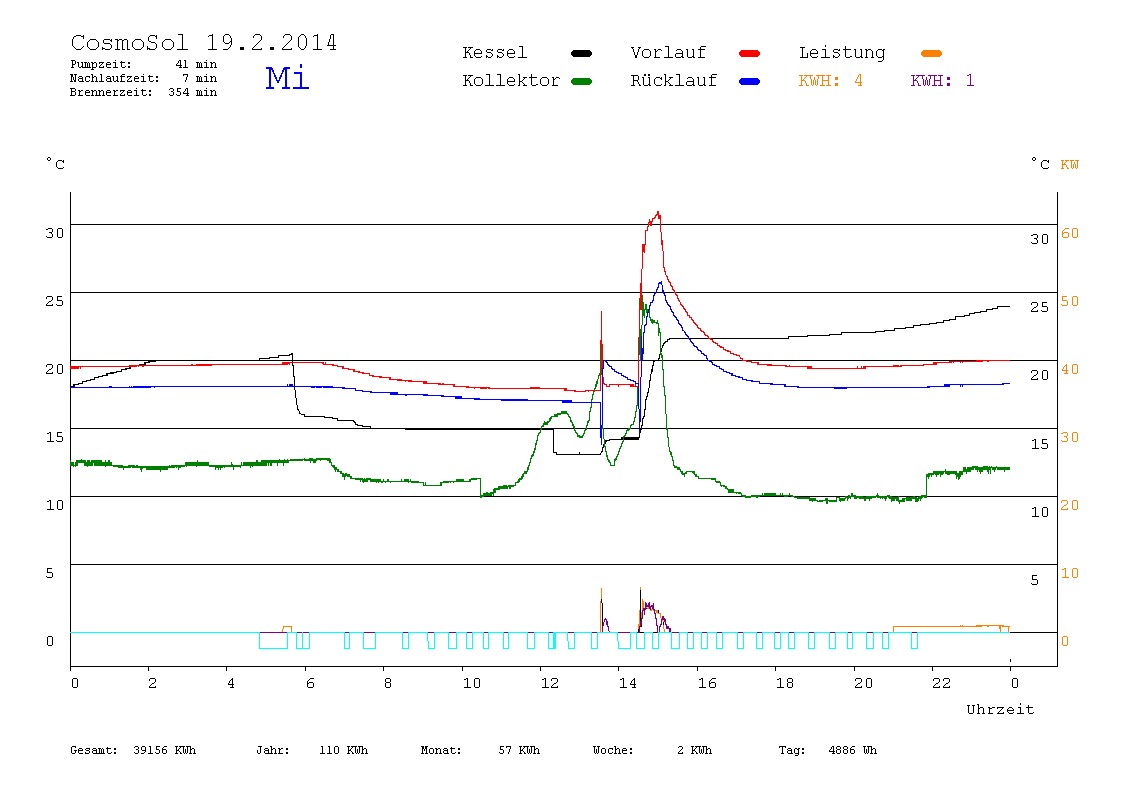Viewport: 1148px width, 812px height.
Task: Click the '14' hour tick on time axis
Action: click(x=627, y=683)
